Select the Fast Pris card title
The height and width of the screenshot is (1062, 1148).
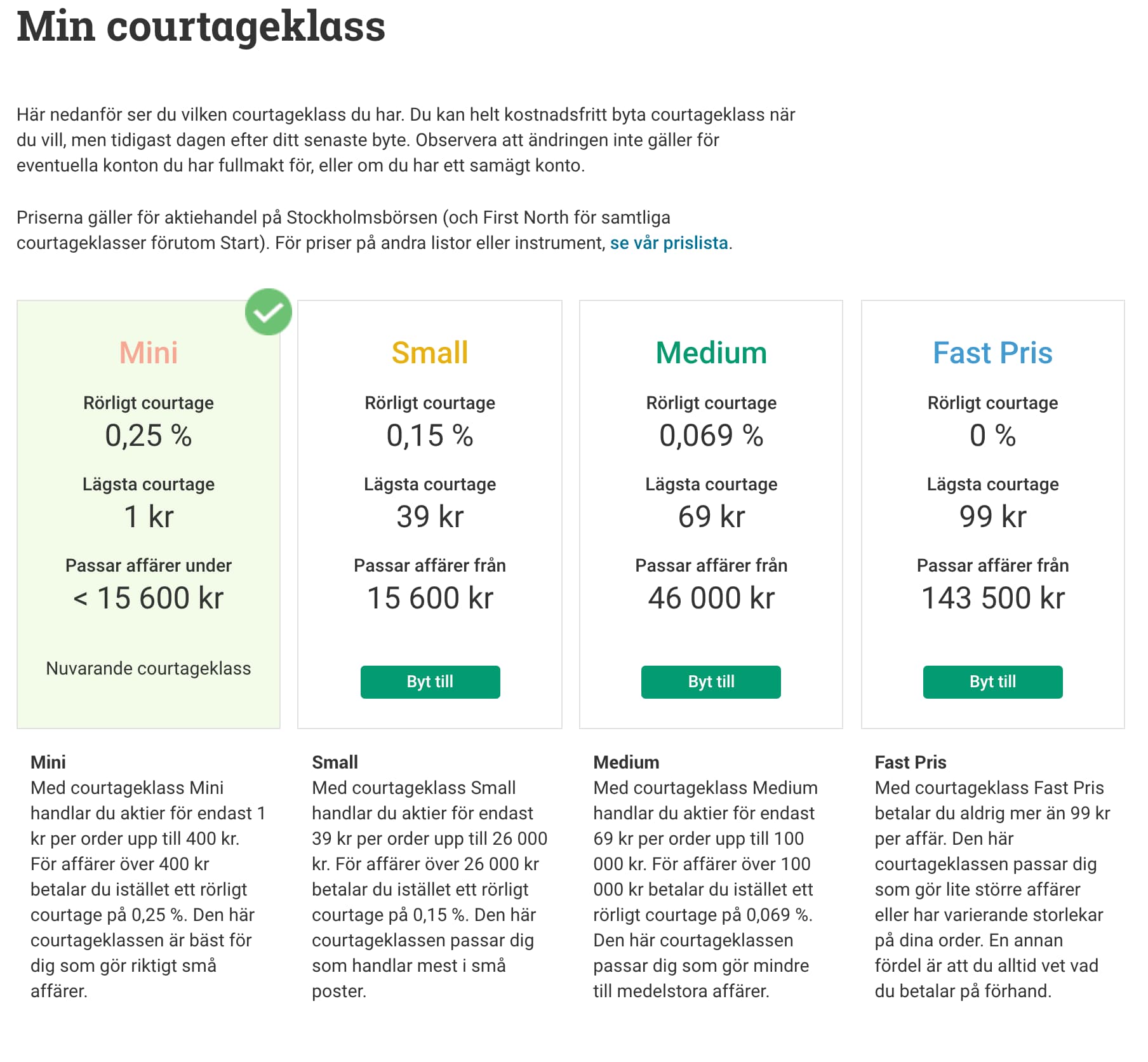992,353
